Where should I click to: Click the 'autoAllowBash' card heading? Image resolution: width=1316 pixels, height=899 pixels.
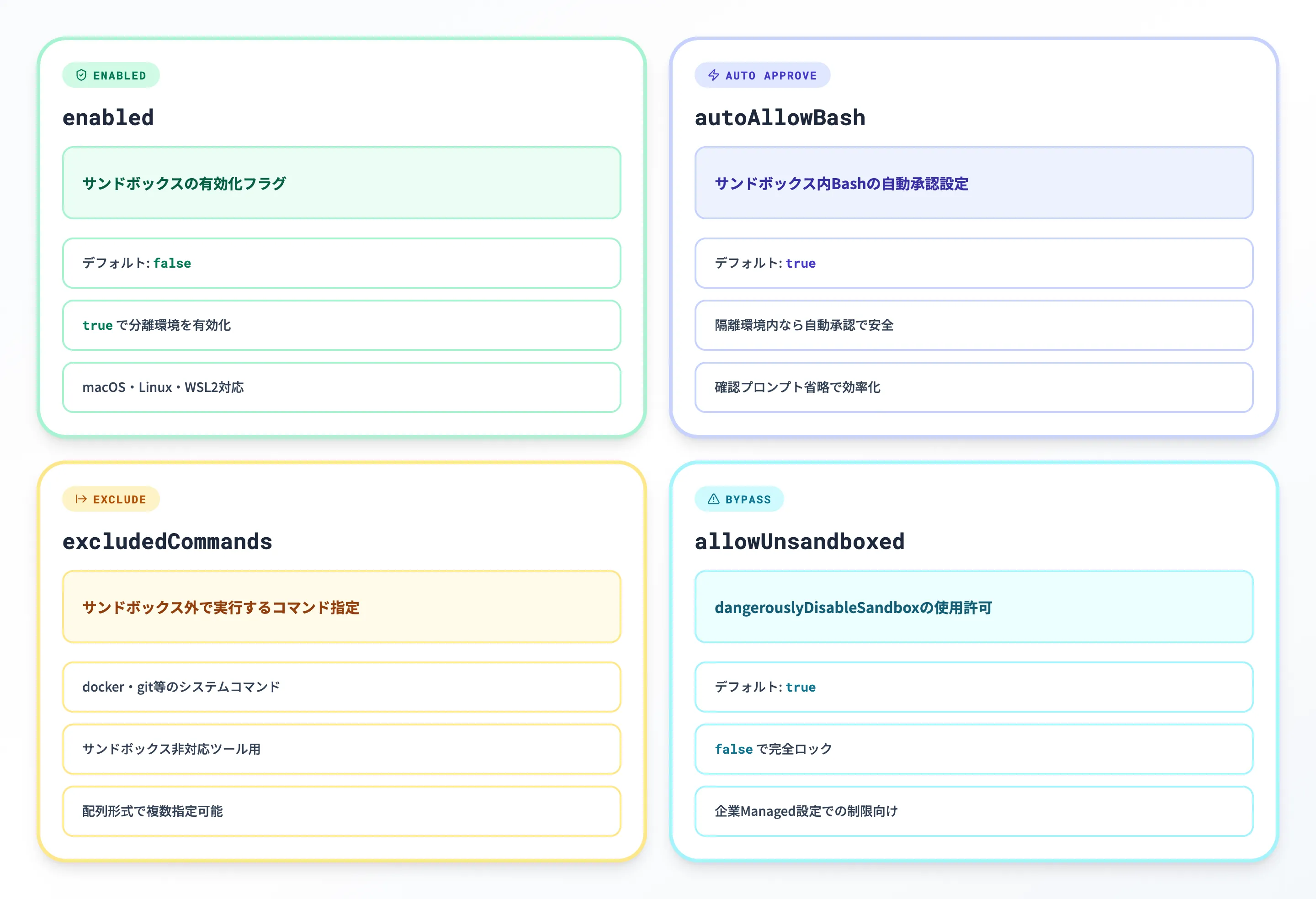click(780, 118)
